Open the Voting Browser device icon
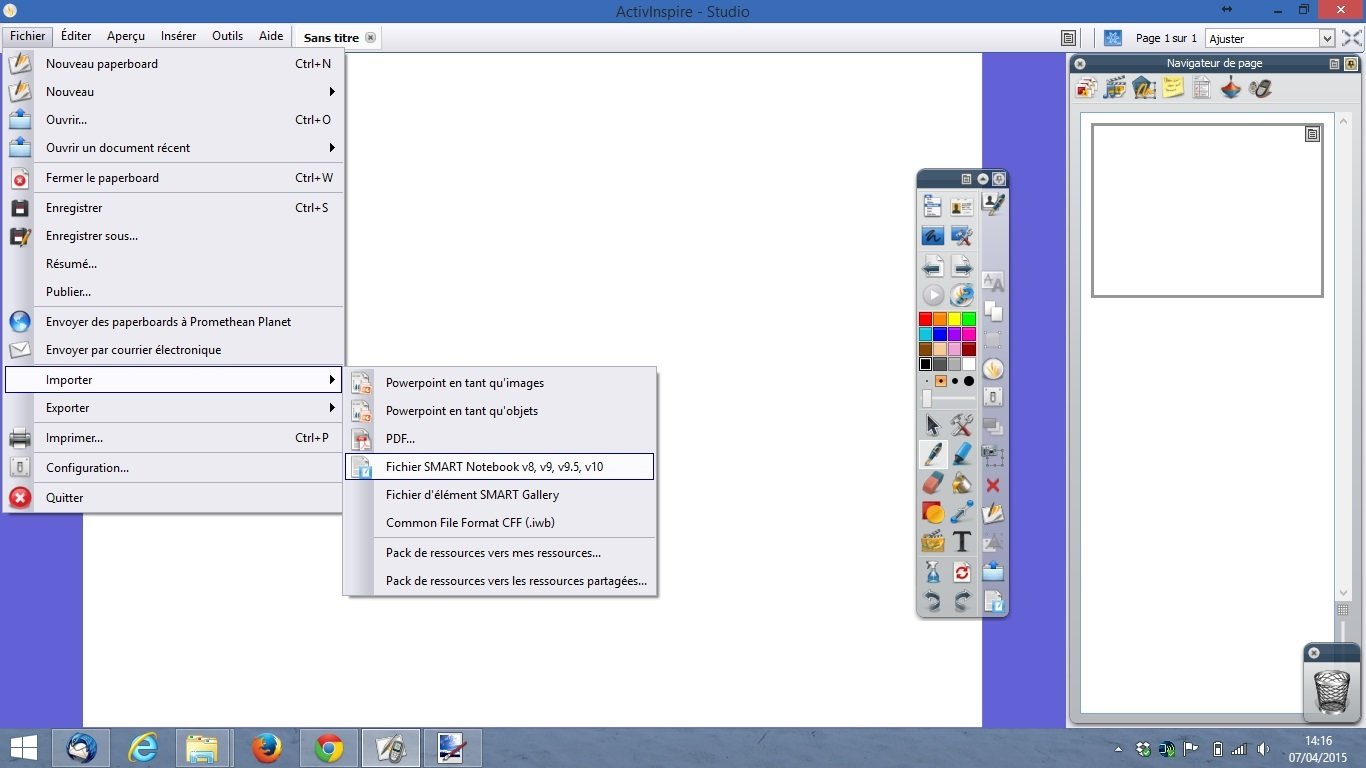Viewport: 1366px width, 768px height. pyautogui.click(x=1261, y=88)
